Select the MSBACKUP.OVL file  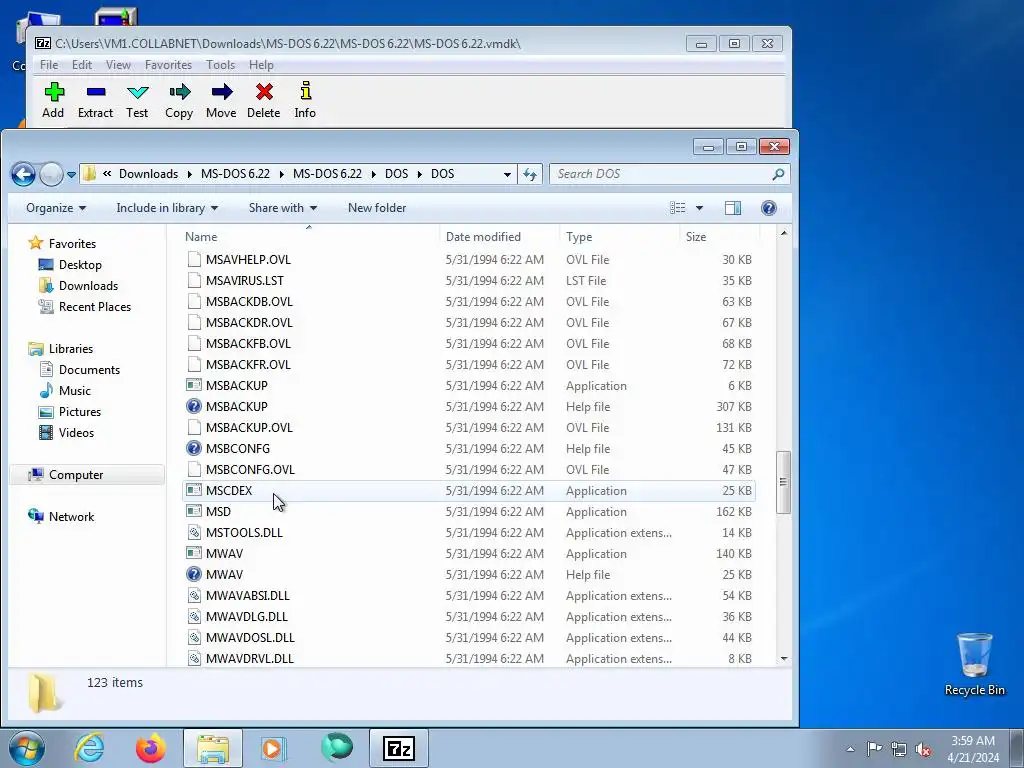(x=468, y=428)
